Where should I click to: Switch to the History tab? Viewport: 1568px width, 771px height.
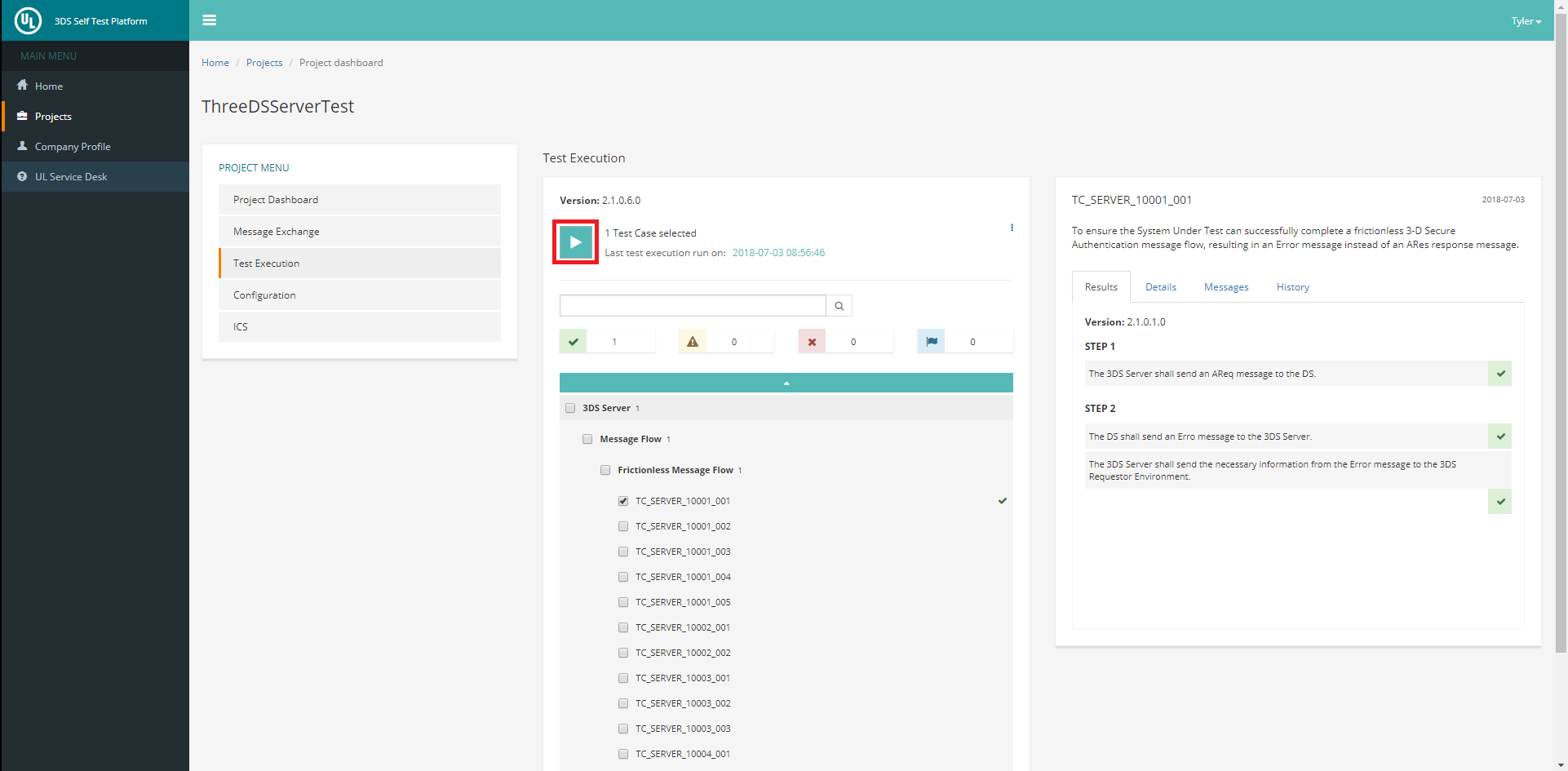pos(1293,287)
